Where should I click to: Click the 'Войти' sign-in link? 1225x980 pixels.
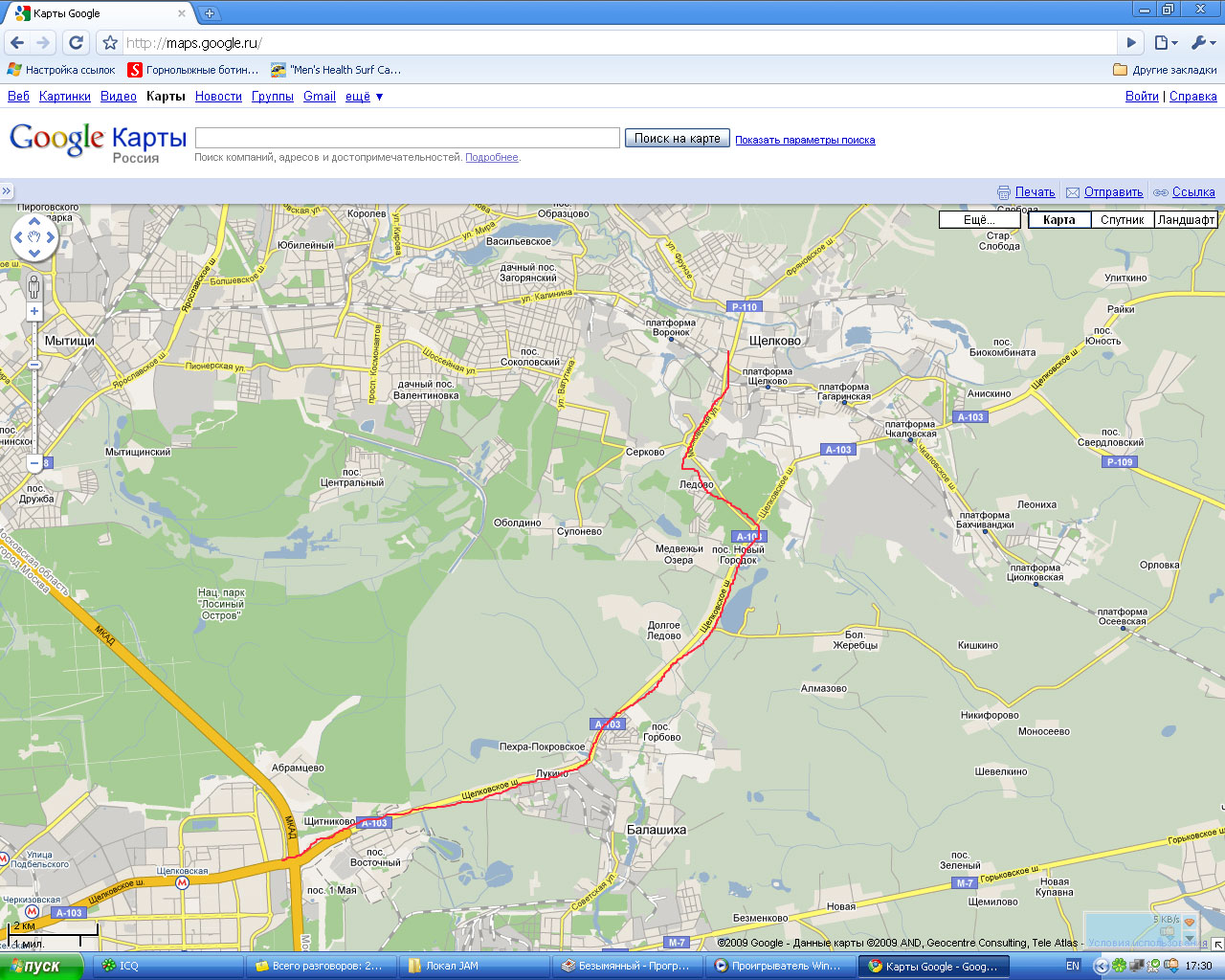[x=1142, y=97]
